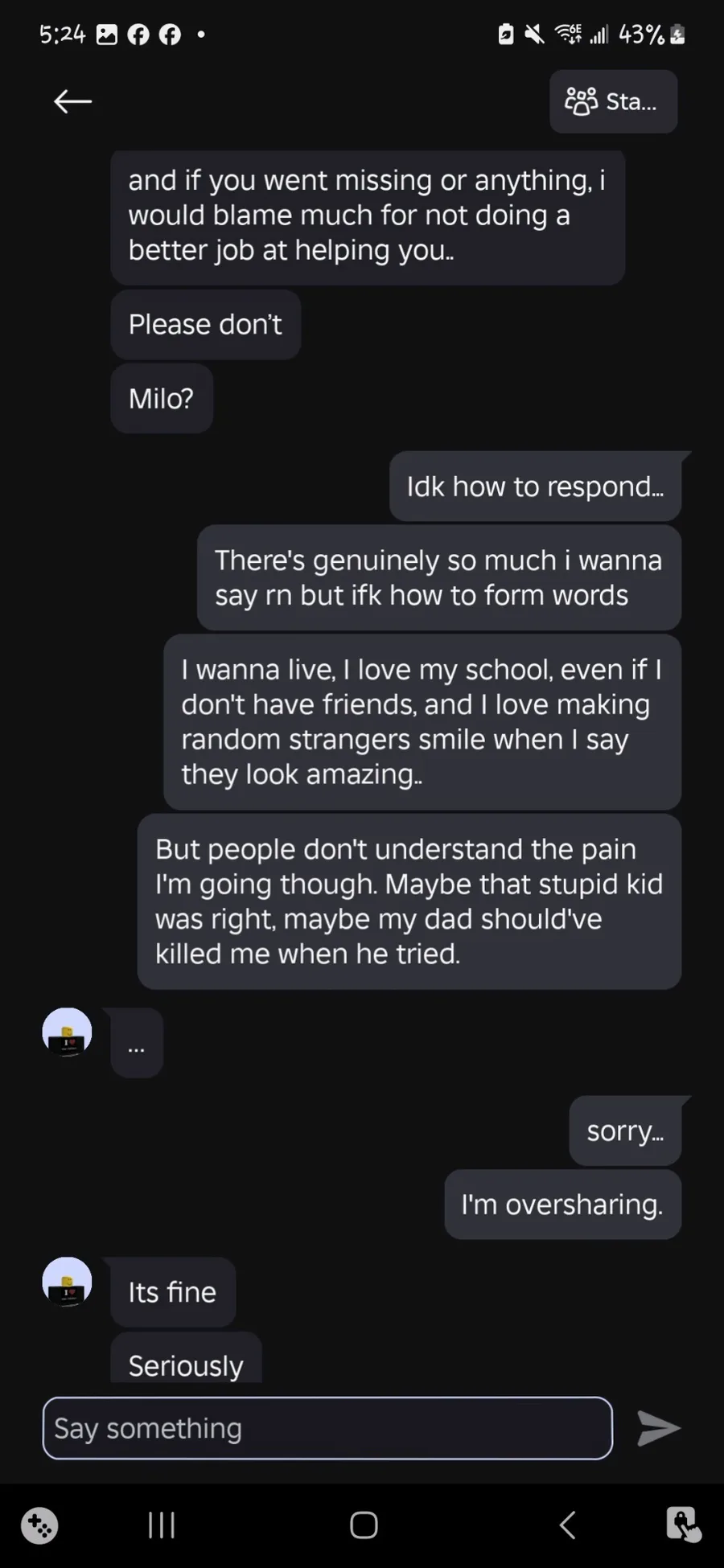Screen dimensions: 724x1568
Task: Tap the back arrow icon
Action: point(72,101)
